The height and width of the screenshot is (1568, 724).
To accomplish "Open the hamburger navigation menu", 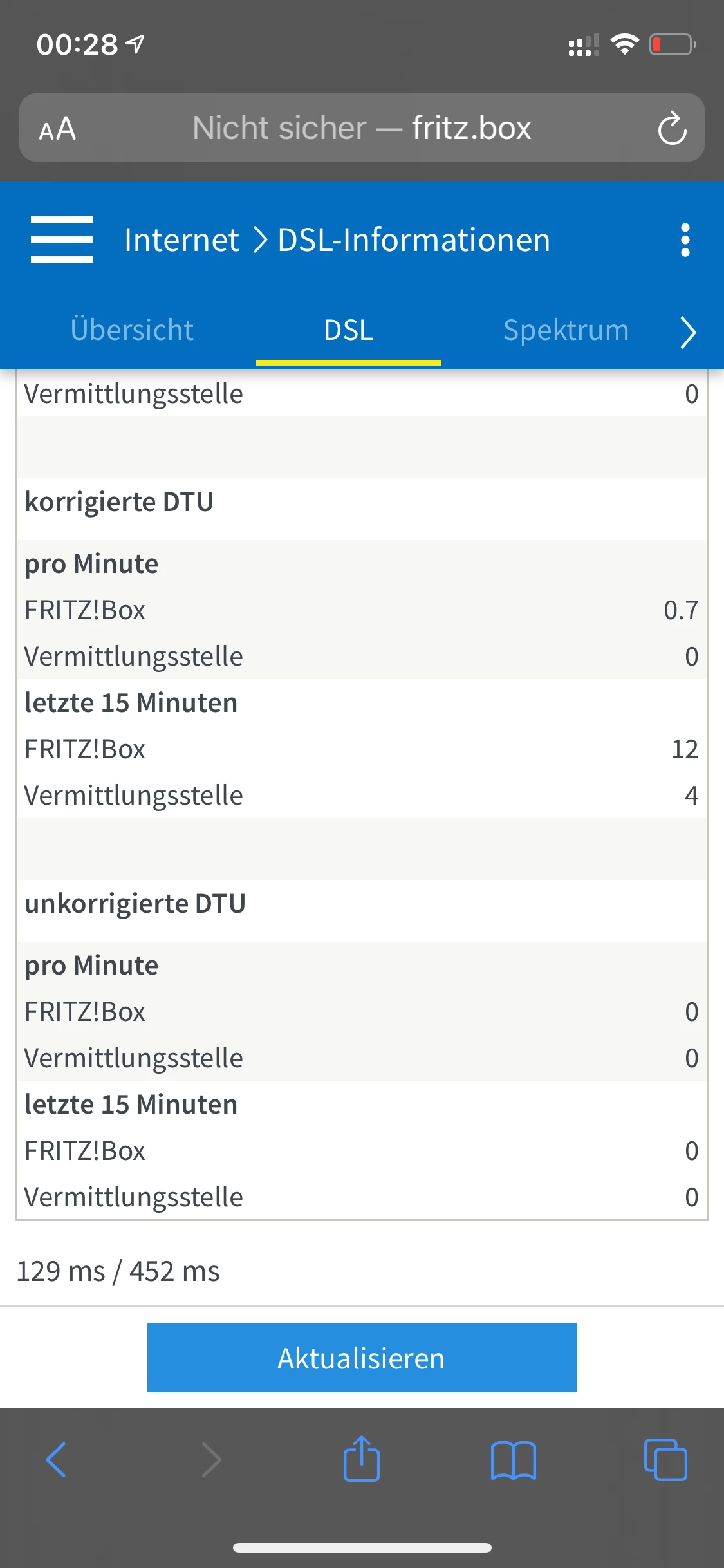I will 62,239.
